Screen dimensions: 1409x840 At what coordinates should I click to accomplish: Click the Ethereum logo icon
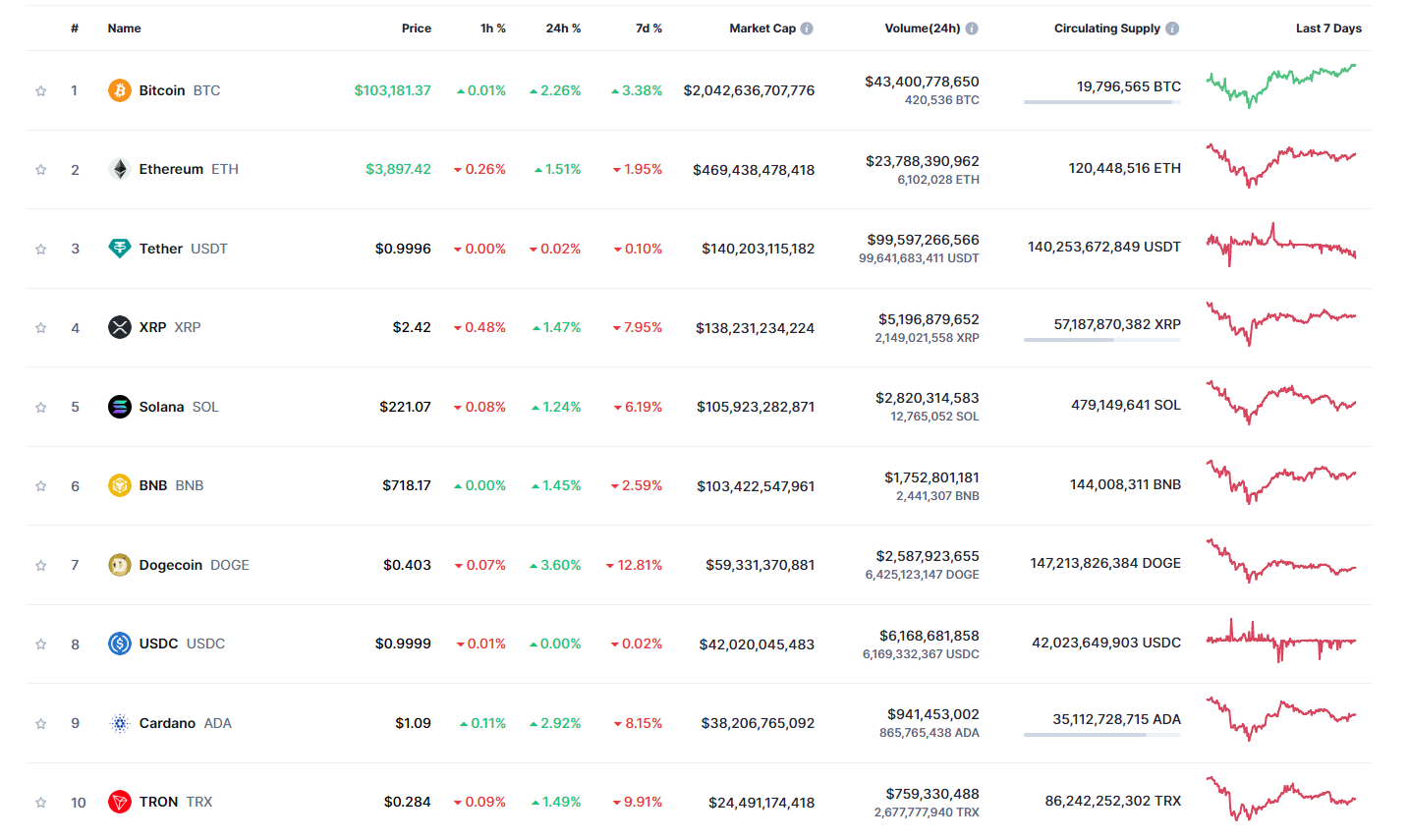pyautogui.click(x=119, y=169)
